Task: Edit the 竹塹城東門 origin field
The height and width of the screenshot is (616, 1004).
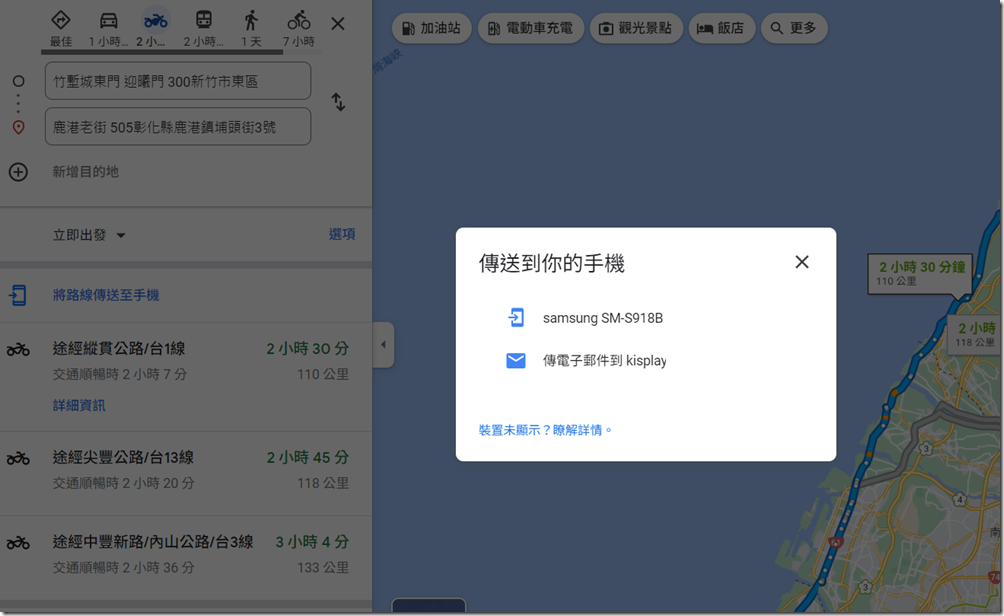Action: [x=178, y=81]
